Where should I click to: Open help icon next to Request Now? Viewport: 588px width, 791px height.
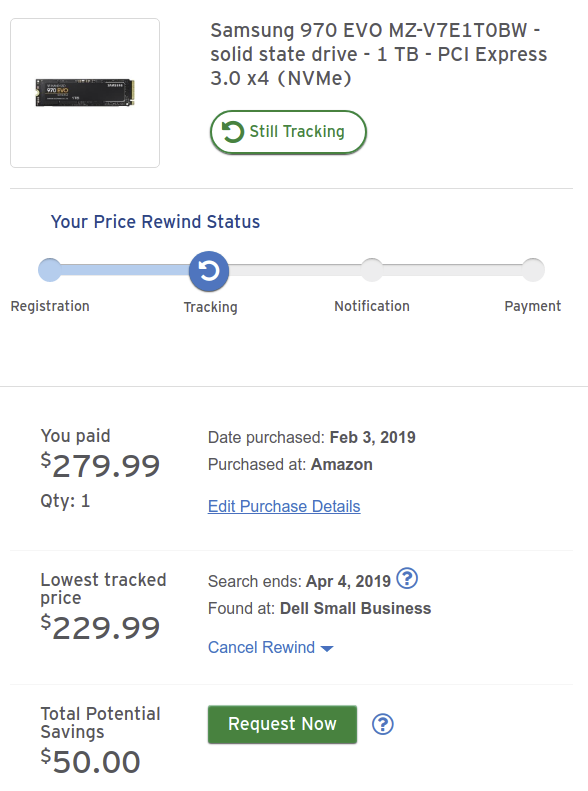[x=383, y=724]
